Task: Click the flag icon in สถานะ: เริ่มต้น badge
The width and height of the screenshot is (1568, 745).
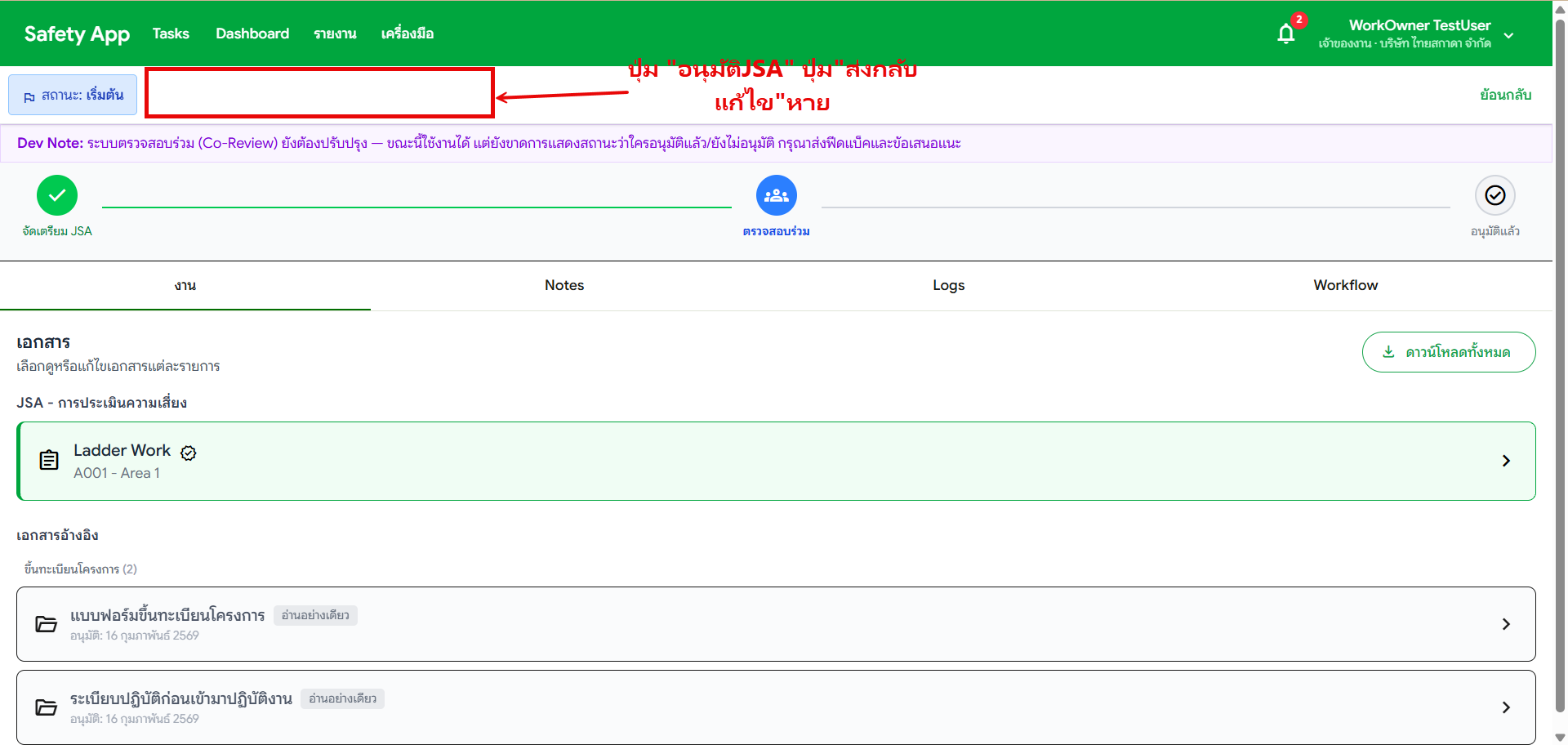Action: tap(29, 94)
